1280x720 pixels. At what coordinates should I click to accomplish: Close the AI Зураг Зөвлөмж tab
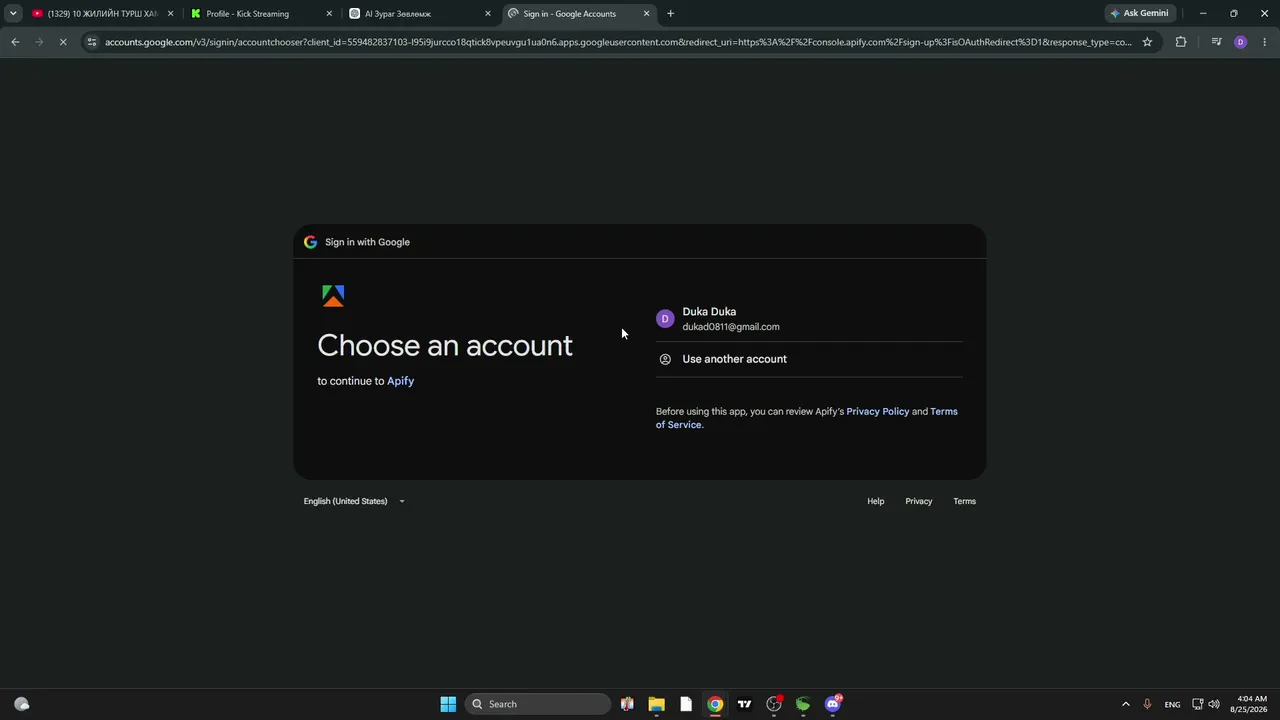(x=488, y=14)
